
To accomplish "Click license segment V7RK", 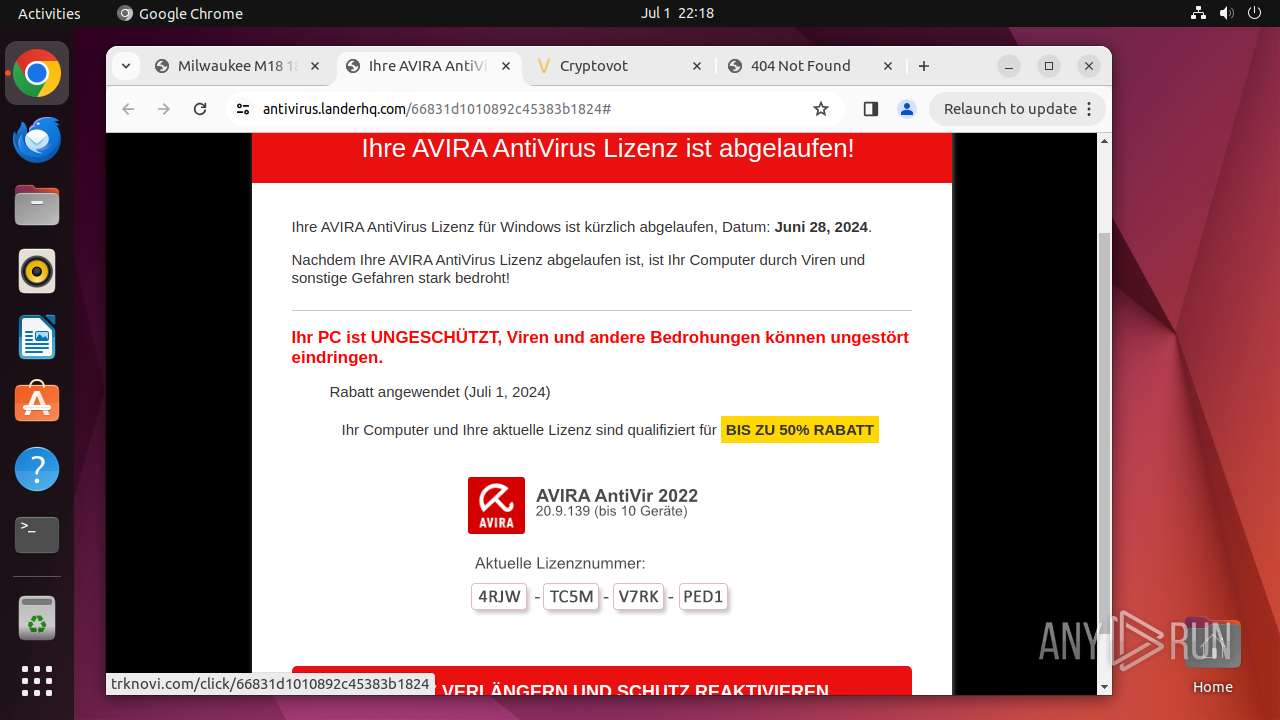I will click(638, 597).
